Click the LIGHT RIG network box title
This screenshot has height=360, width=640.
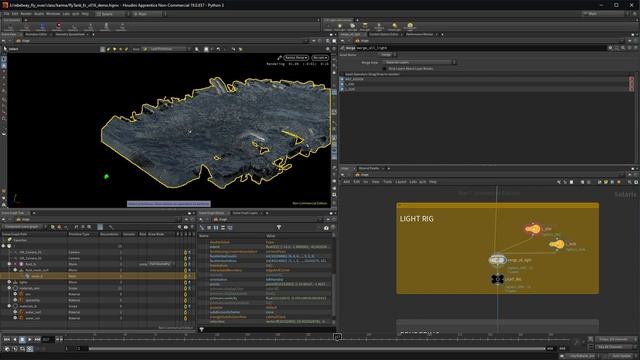click(x=416, y=219)
